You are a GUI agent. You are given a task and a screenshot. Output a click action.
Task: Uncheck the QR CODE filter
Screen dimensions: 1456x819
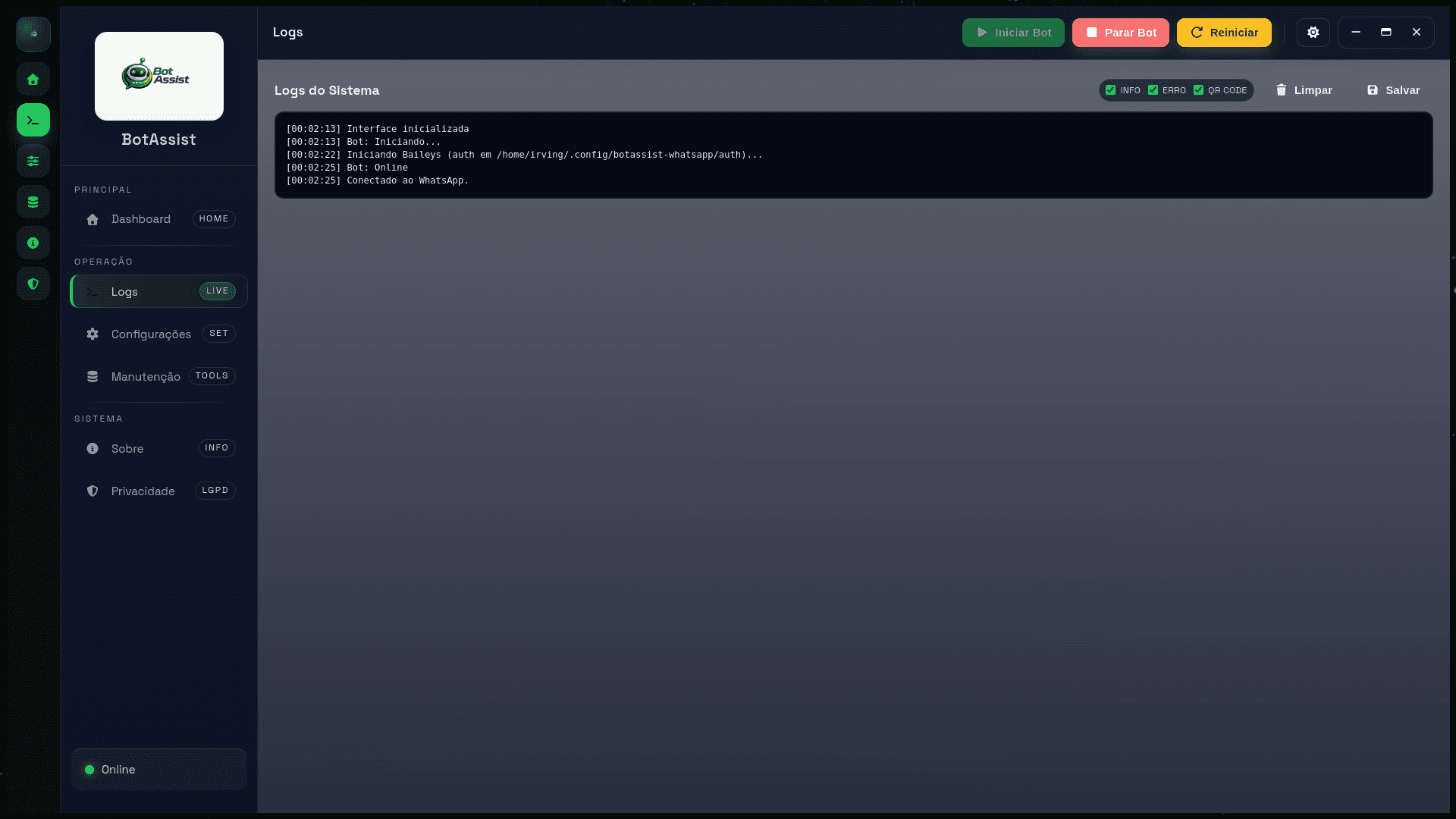click(1199, 89)
